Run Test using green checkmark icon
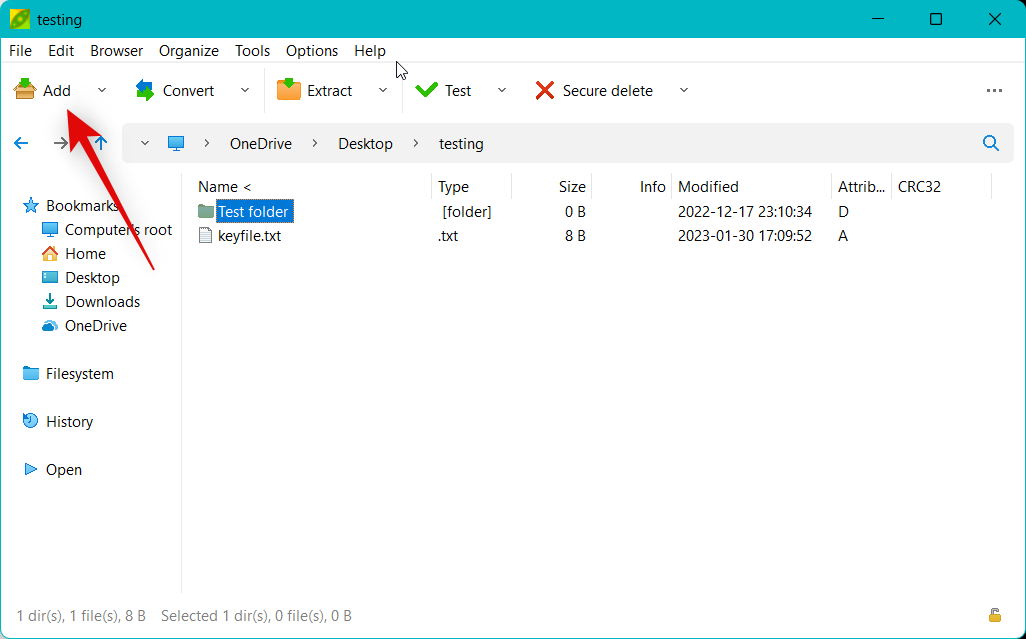Image resolution: width=1026 pixels, height=639 pixels. (x=427, y=90)
